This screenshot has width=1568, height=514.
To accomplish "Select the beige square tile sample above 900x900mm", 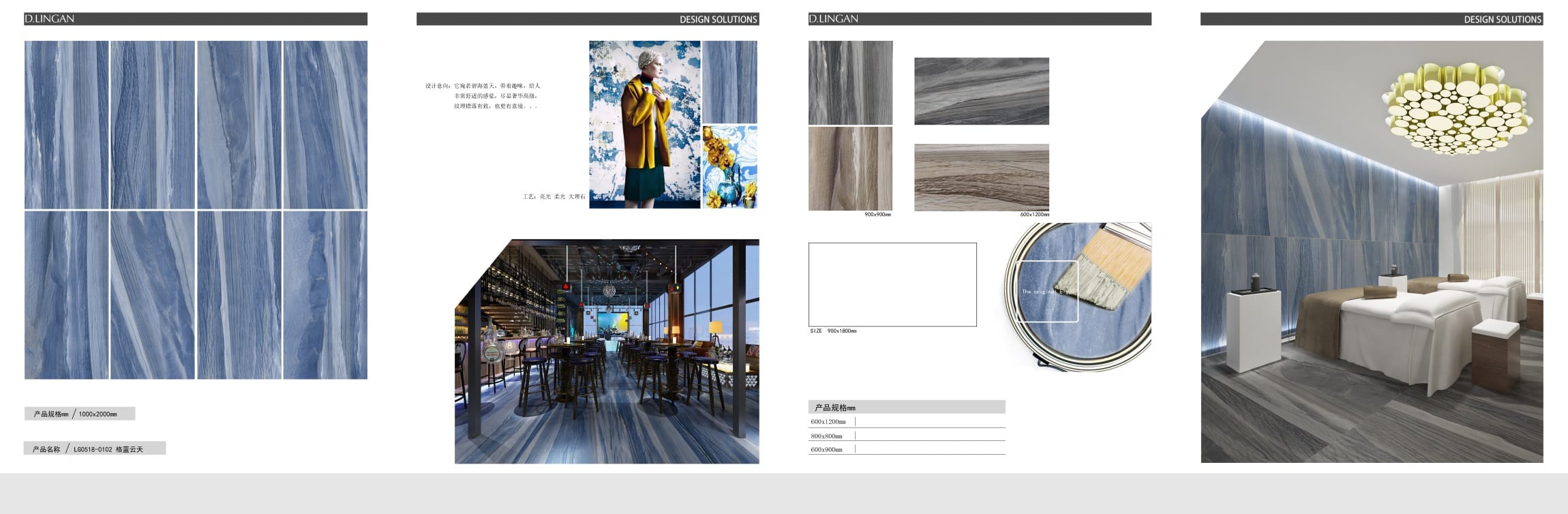I will (x=850, y=168).
